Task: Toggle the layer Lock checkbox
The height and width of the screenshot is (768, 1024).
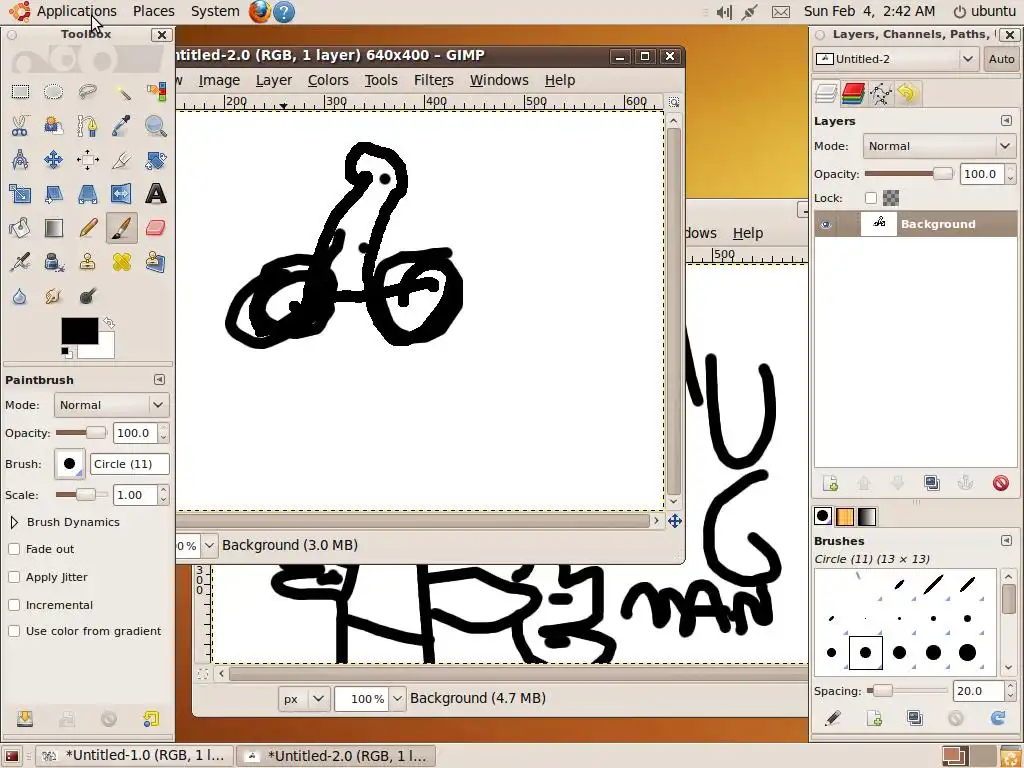Action: point(871,198)
